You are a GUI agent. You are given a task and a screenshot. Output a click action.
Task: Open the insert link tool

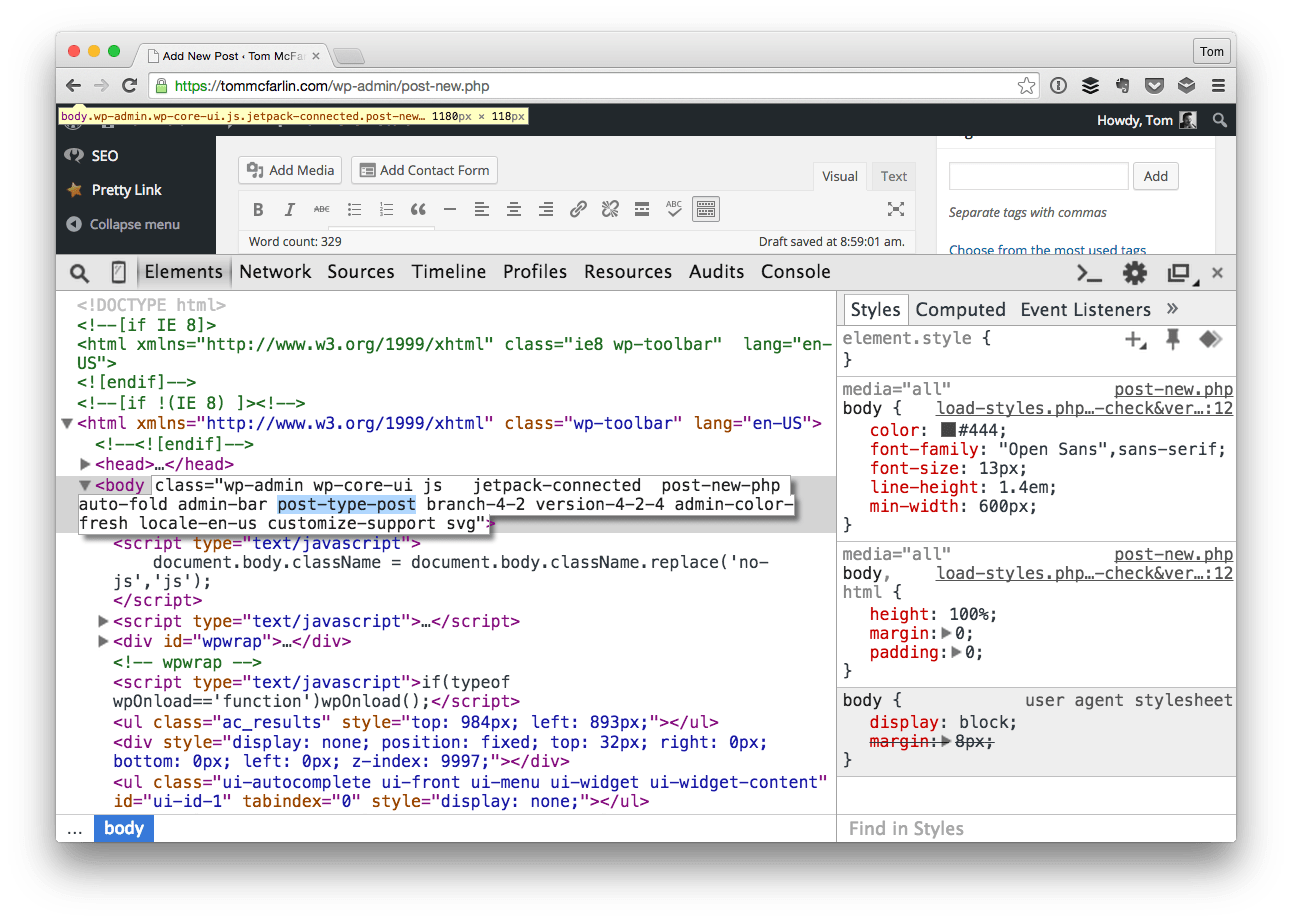[x=577, y=209]
